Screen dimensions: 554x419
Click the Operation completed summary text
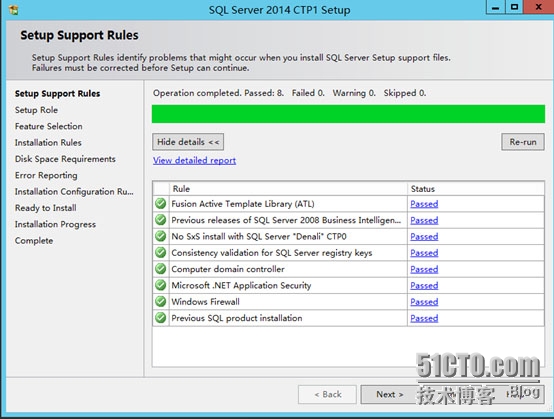289,93
